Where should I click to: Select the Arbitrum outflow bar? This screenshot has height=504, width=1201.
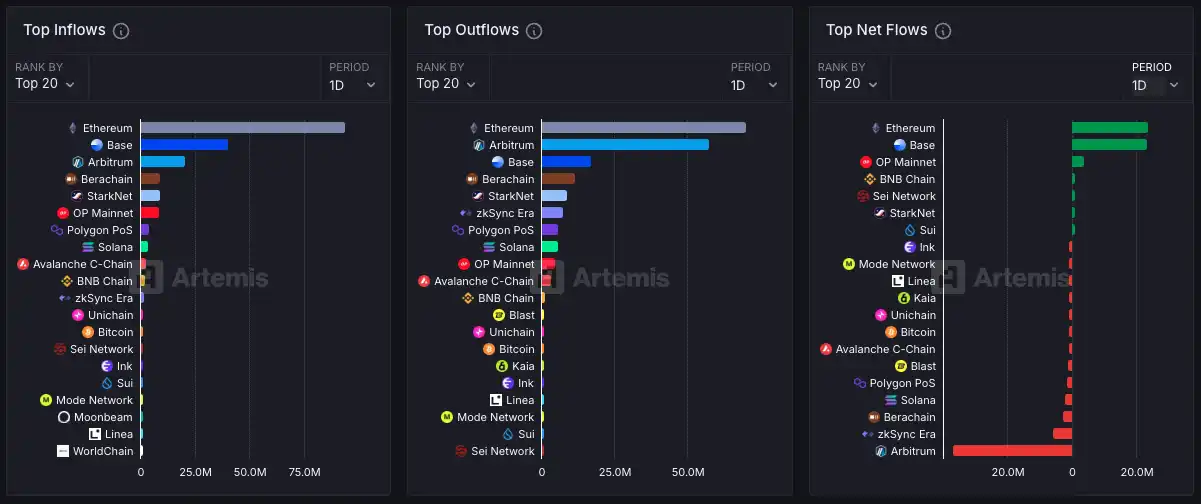(x=625, y=145)
